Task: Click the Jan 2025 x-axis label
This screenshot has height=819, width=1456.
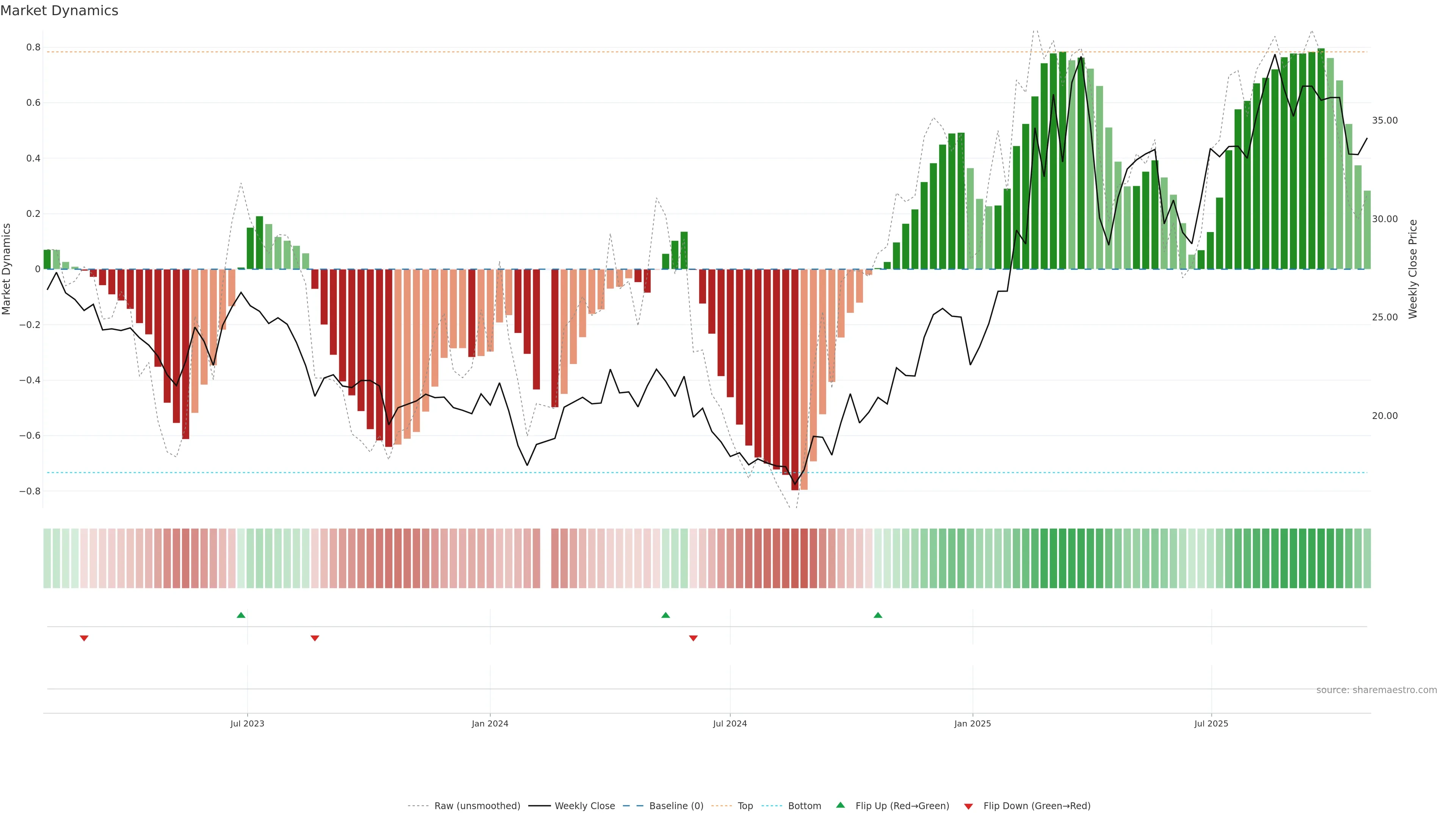Action: (972, 723)
